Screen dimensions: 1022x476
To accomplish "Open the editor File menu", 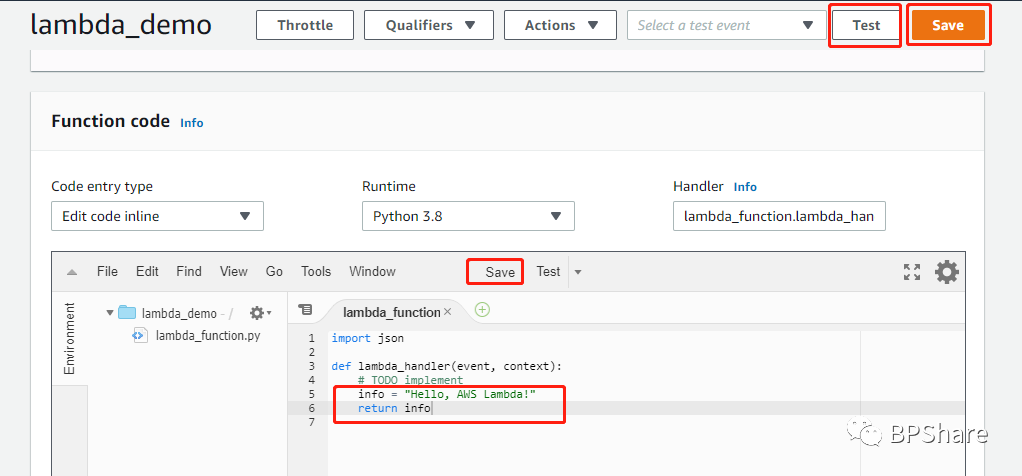I will coord(107,271).
